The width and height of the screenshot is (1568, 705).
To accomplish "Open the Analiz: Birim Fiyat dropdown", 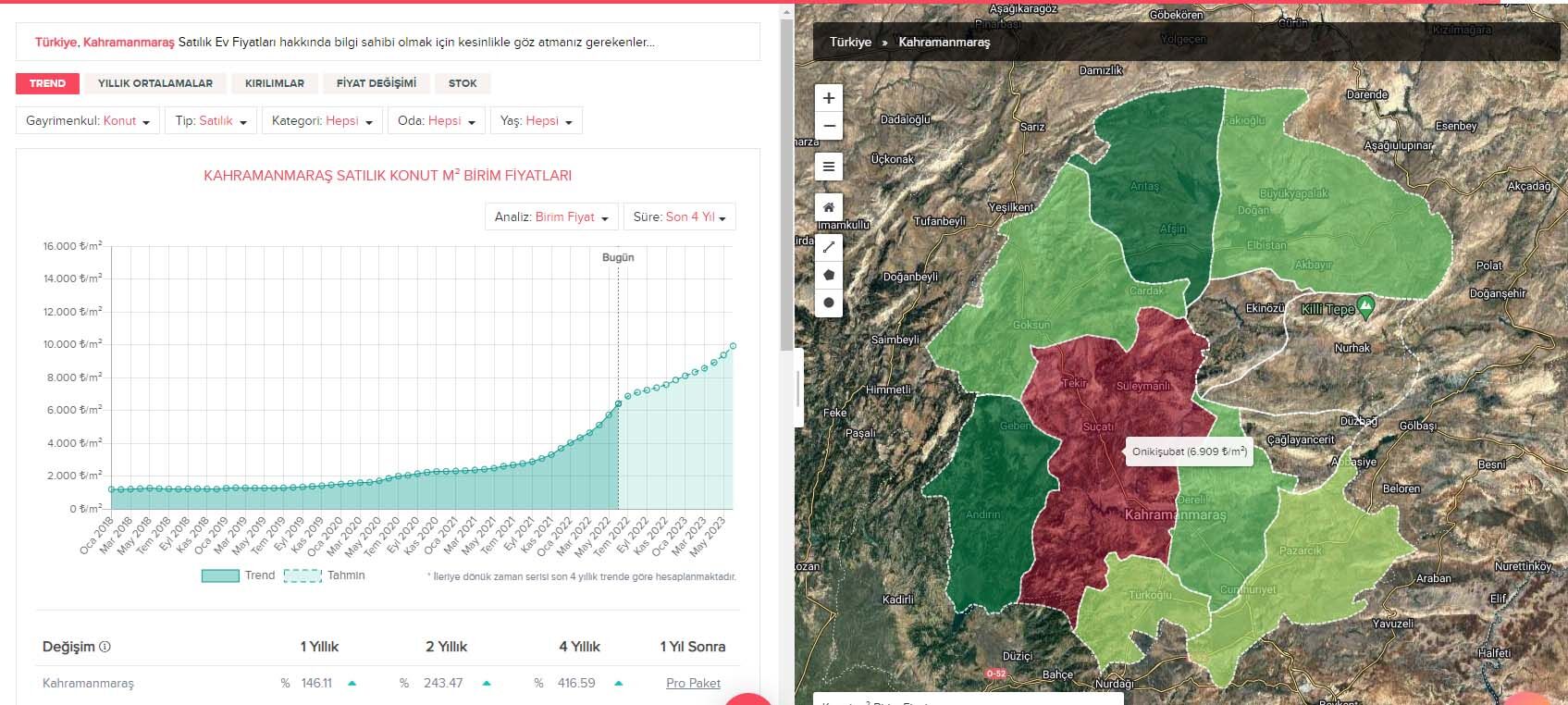I will [551, 217].
